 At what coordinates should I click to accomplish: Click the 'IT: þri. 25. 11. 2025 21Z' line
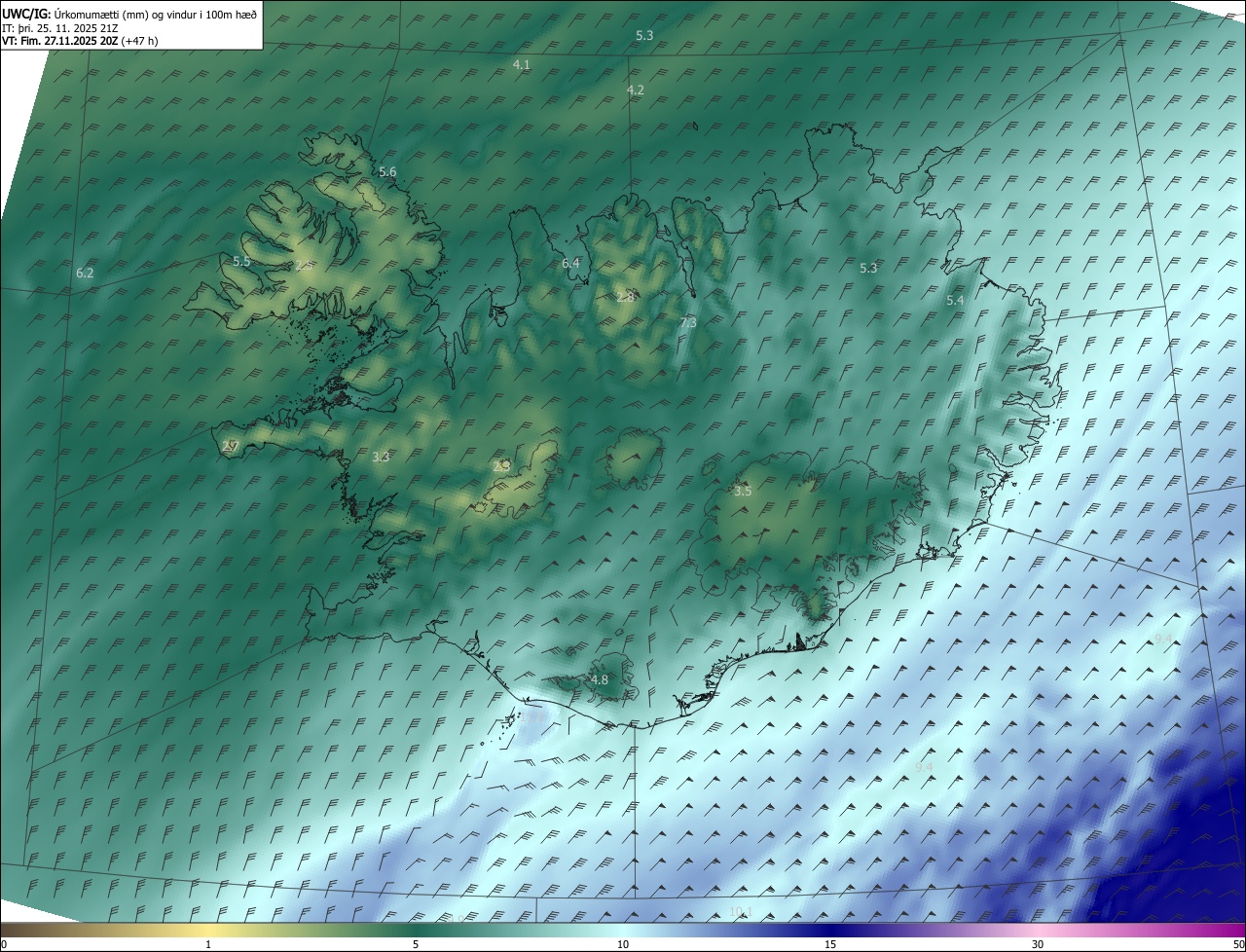(x=58, y=28)
